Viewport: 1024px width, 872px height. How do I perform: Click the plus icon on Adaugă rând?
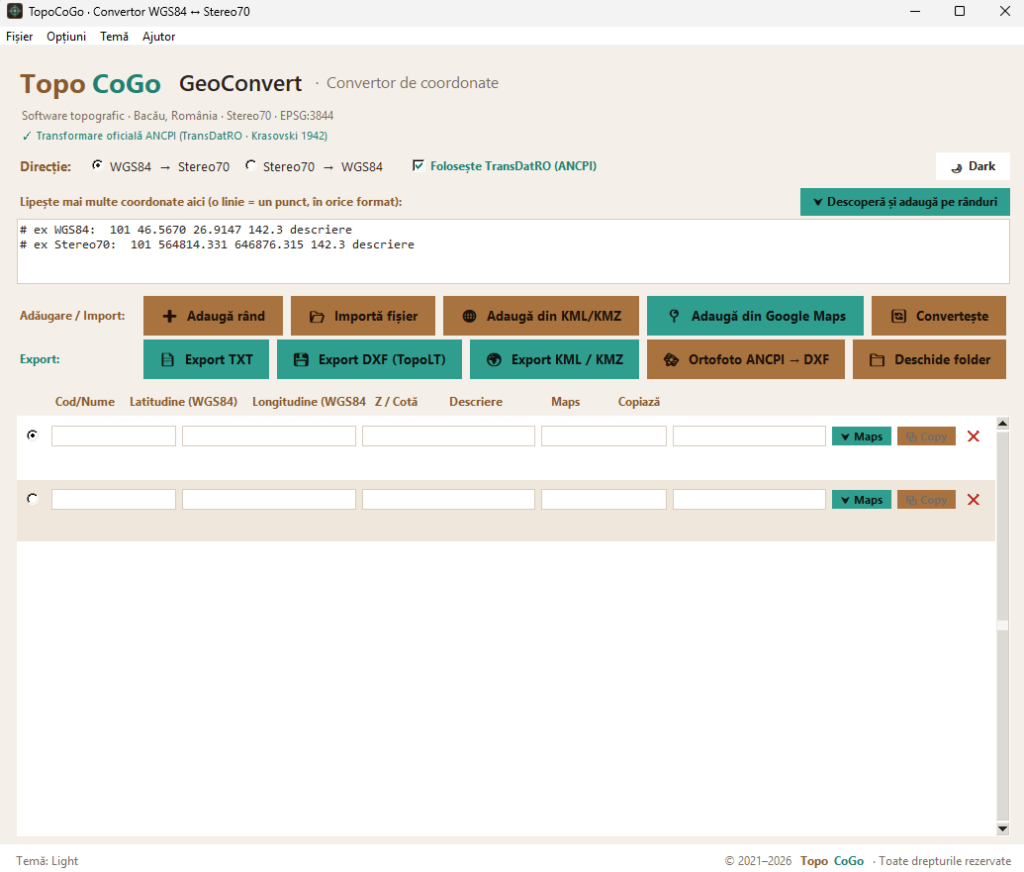pyautogui.click(x=169, y=316)
